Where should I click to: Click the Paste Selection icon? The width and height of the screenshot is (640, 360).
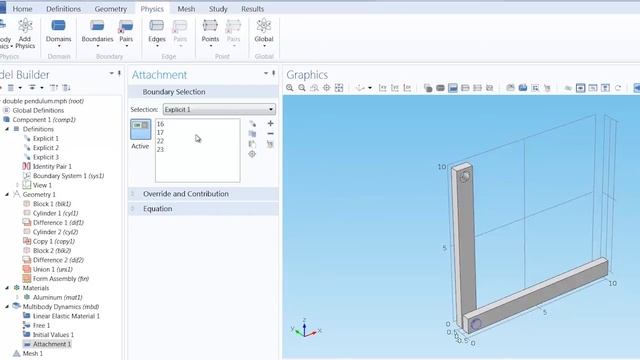[252, 144]
